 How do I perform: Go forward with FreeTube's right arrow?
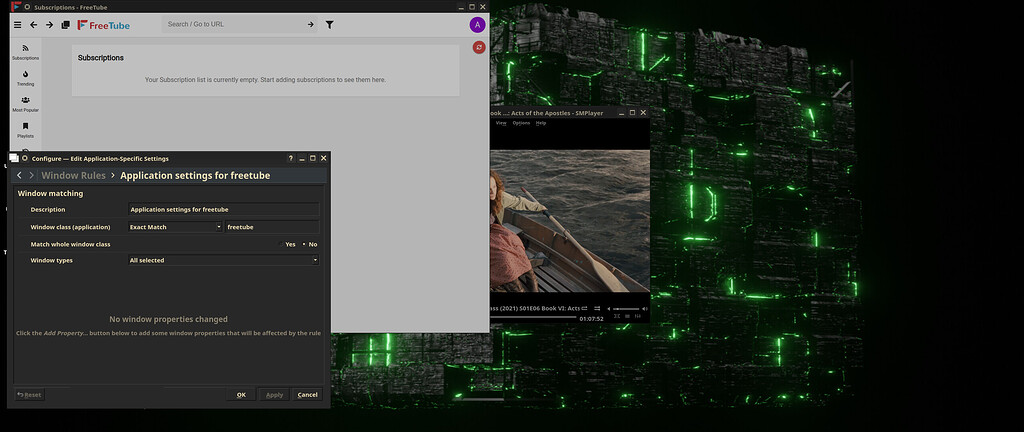click(49, 25)
